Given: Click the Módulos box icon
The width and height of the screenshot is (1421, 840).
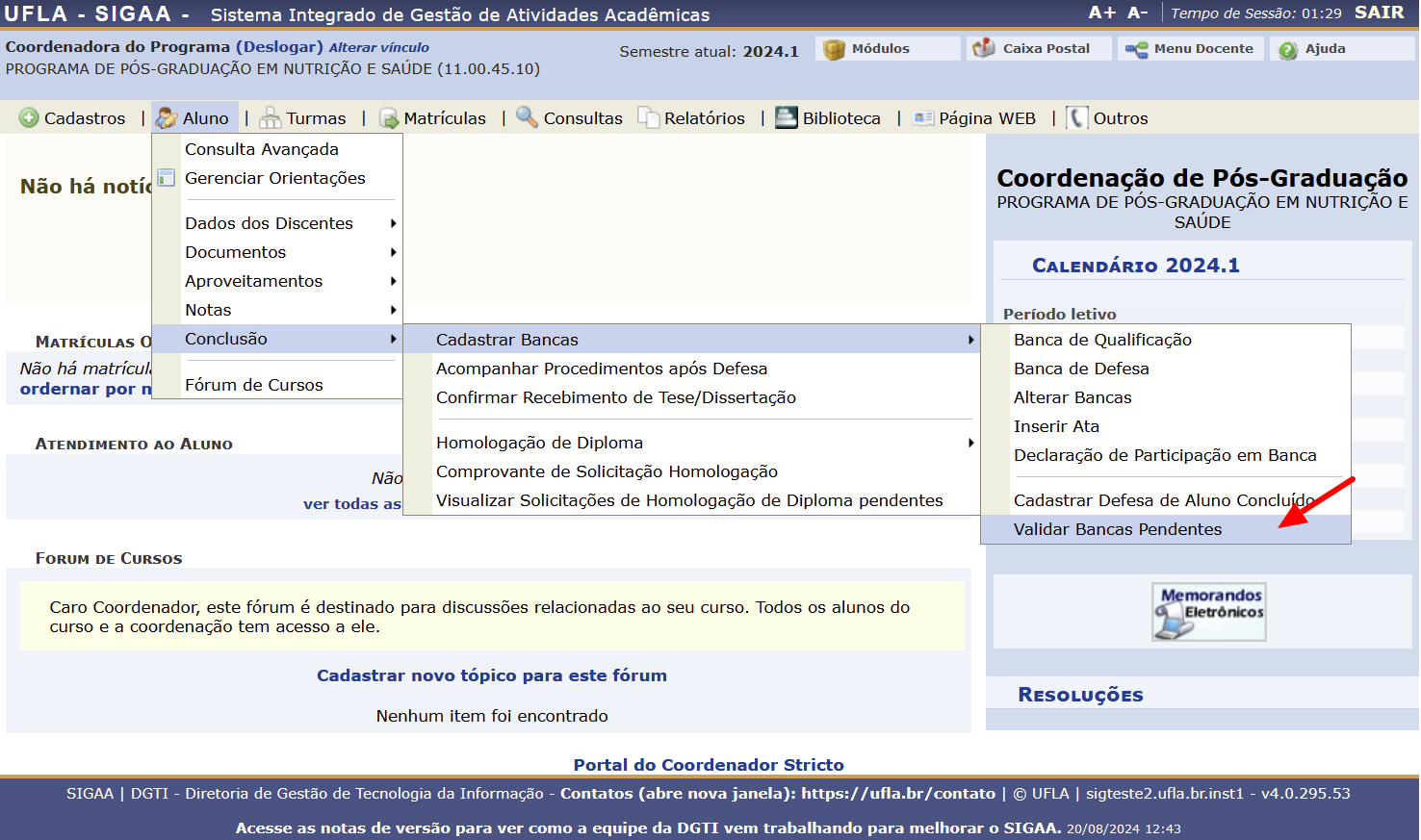Looking at the screenshot, I should (834, 49).
